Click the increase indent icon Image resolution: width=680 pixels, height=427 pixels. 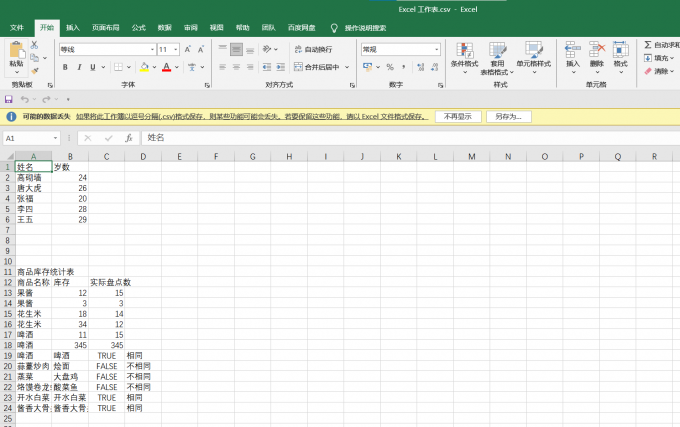pyautogui.click(x=281, y=67)
